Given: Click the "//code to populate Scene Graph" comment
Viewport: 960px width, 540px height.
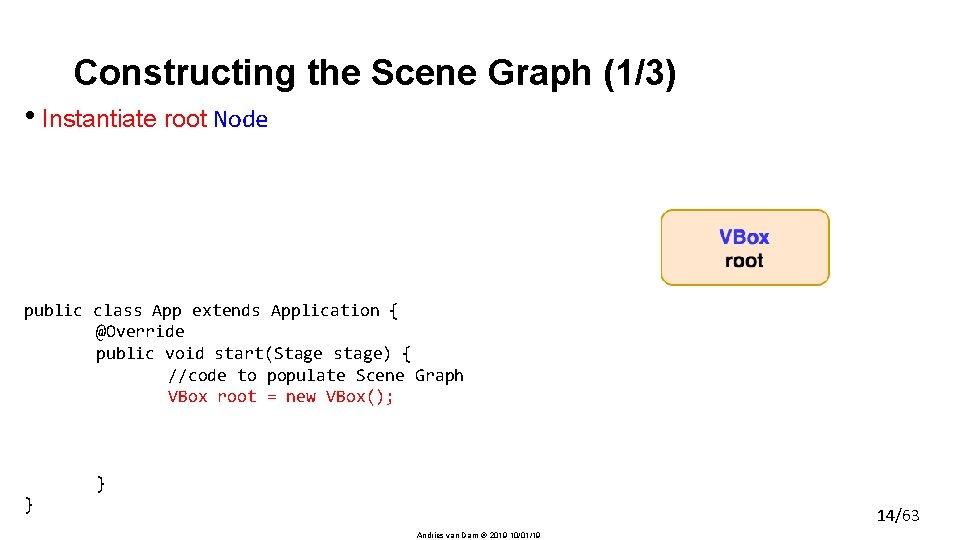Looking at the screenshot, I should pos(315,376).
